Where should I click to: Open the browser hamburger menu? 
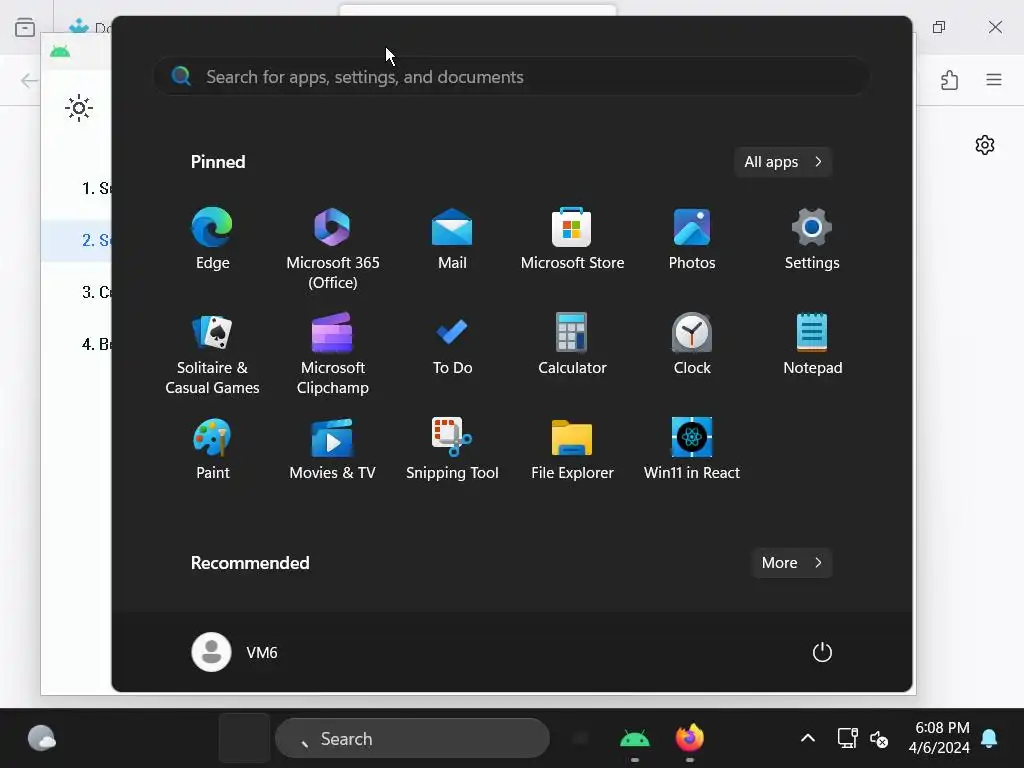993,80
